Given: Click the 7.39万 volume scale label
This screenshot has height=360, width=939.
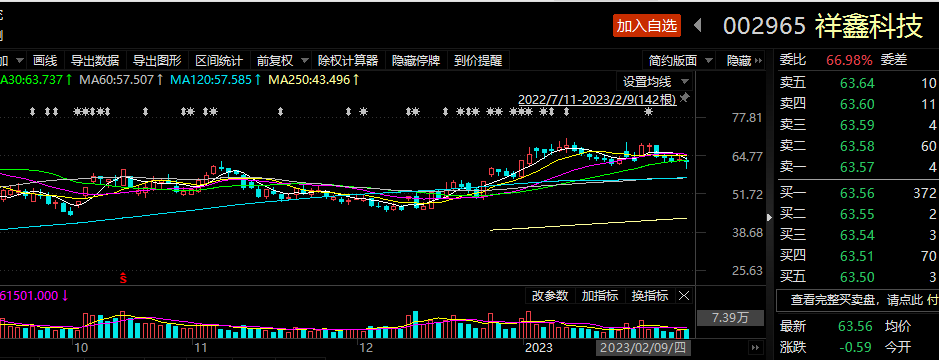Looking at the screenshot, I should click(x=730, y=317).
